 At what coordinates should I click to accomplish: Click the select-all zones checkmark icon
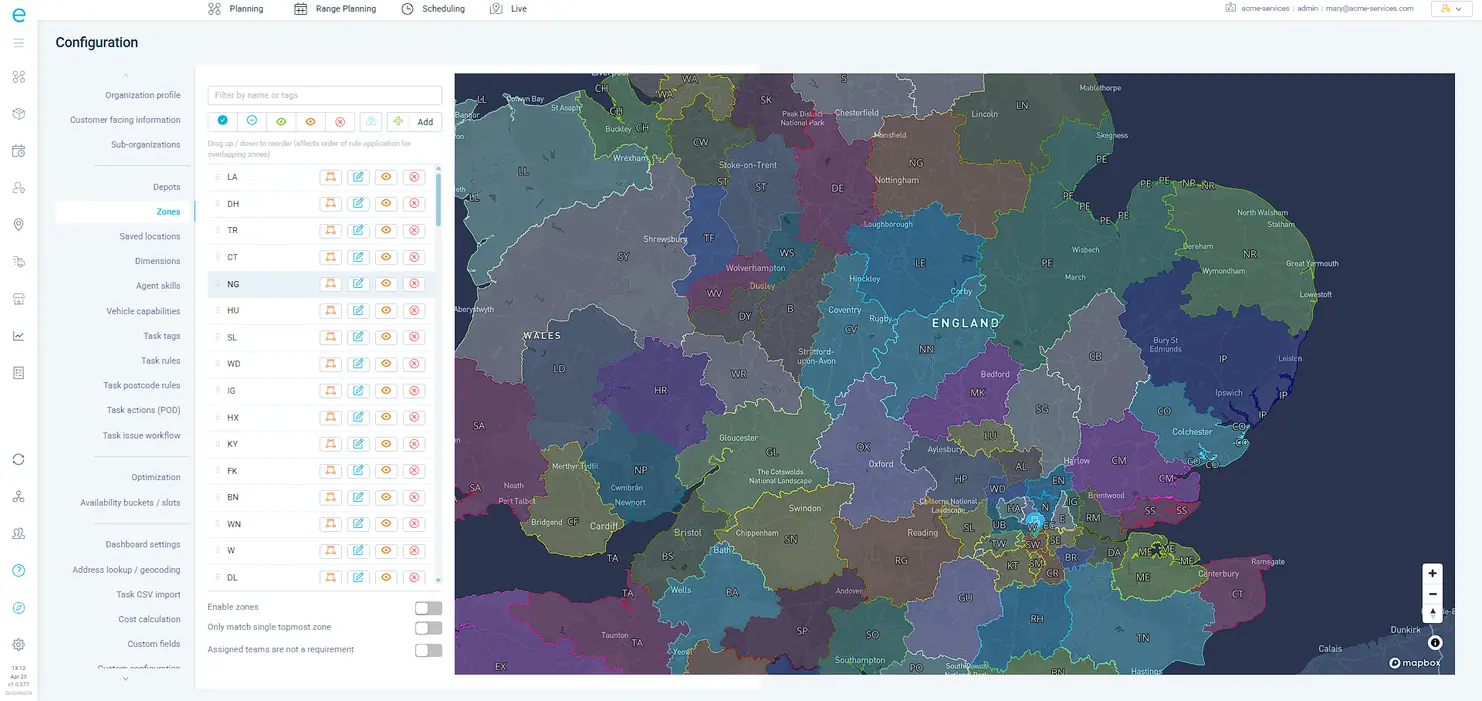[x=223, y=121]
